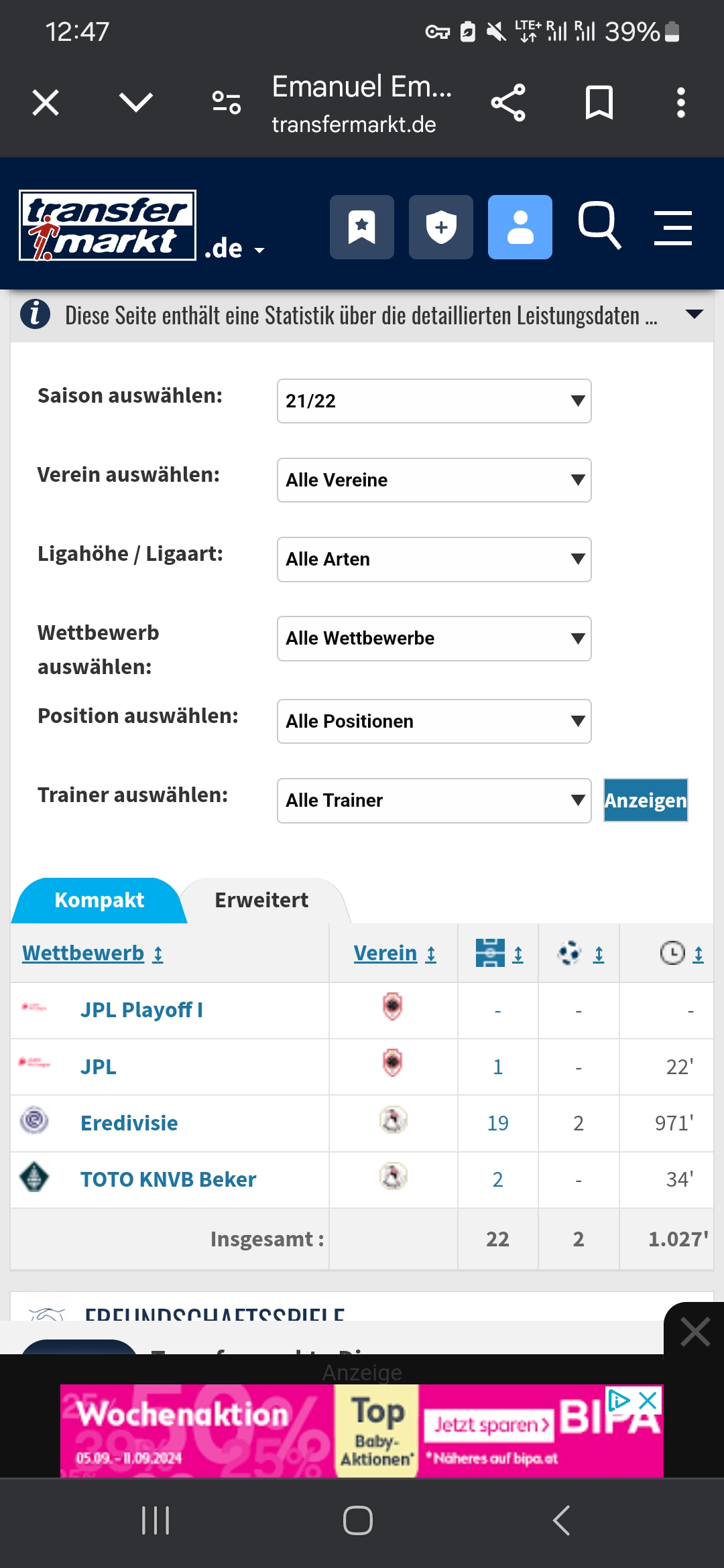Open the hamburger navigation menu
The height and width of the screenshot is (1568, 724).
point(672,227)
